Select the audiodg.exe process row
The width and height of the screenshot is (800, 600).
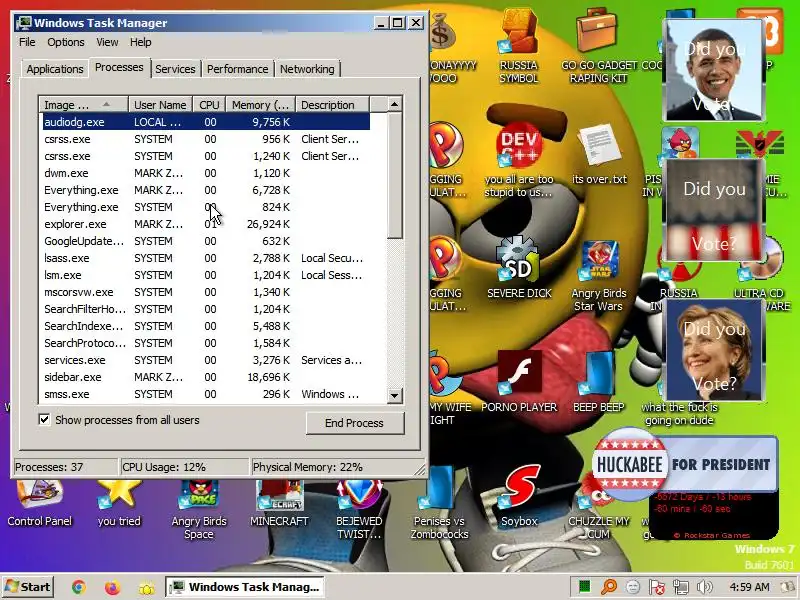pos(206,122)
